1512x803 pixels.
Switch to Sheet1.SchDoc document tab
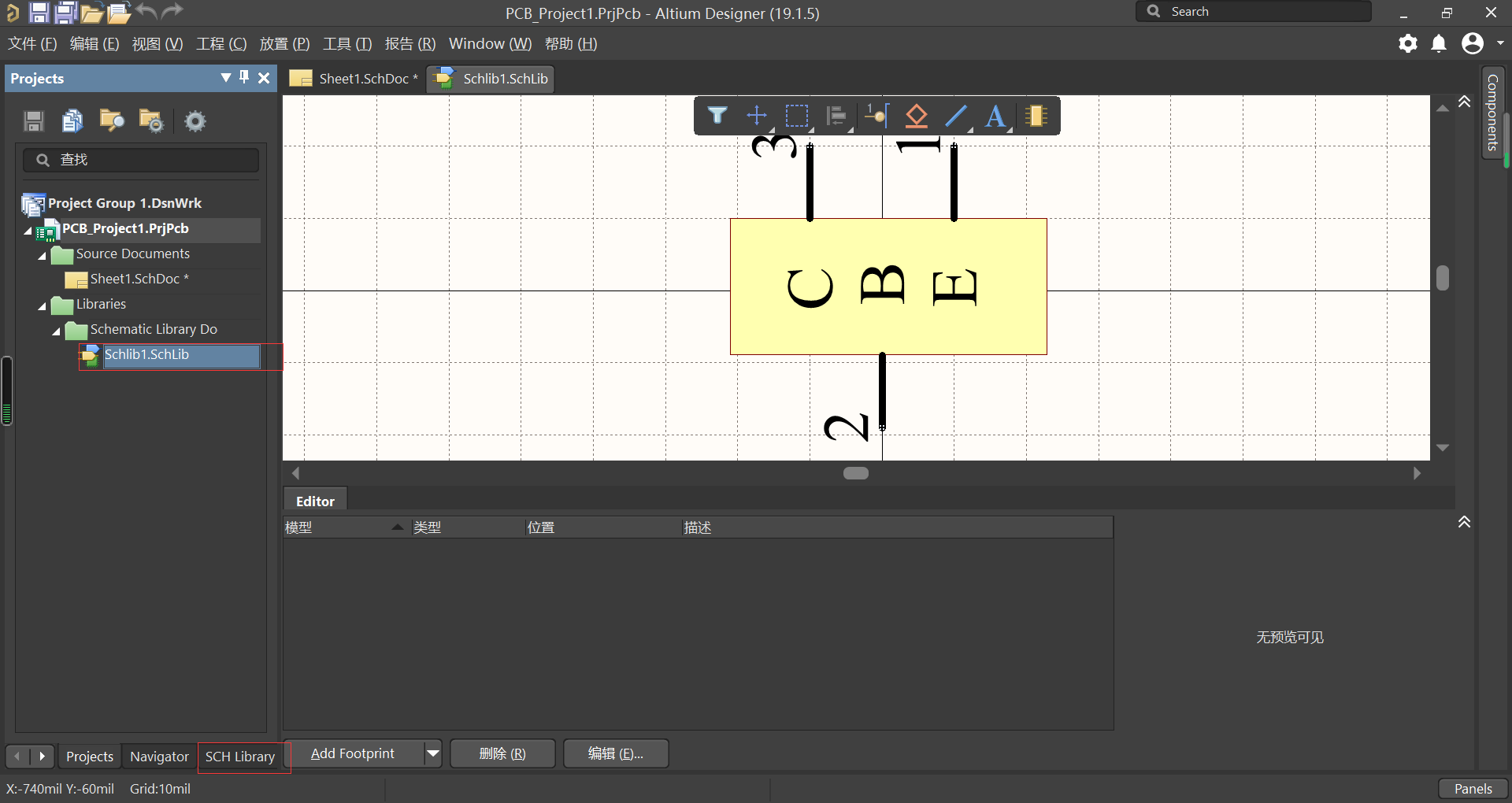click(x=354, y=79)
